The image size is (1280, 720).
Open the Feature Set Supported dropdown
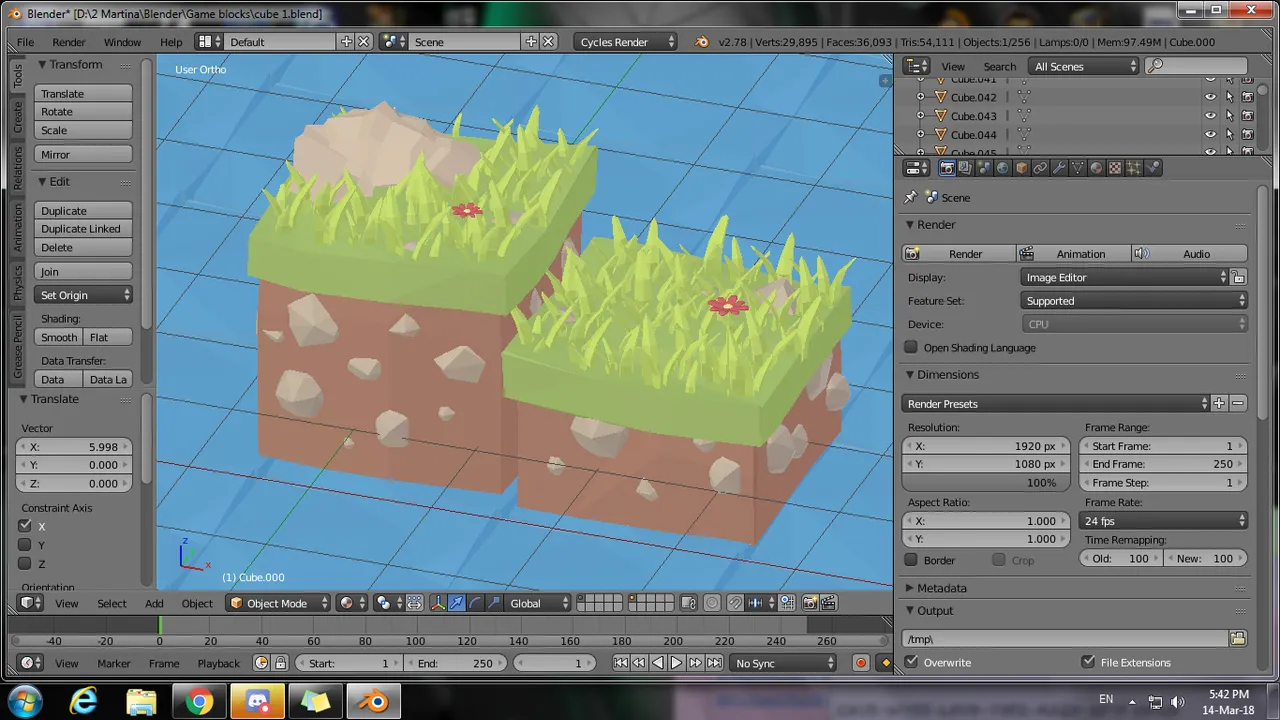1134,300
